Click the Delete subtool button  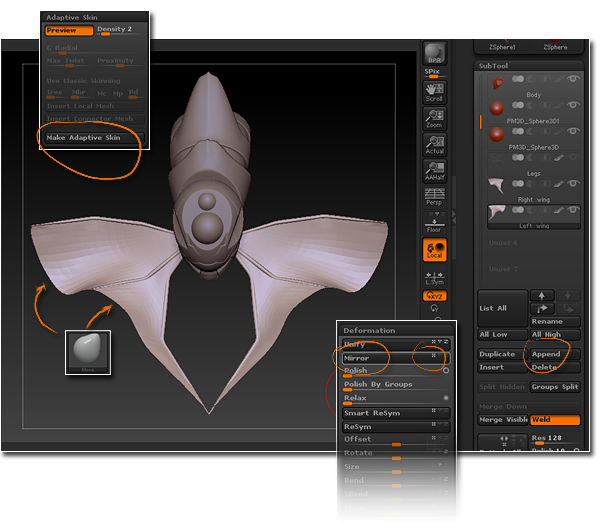tap(555, 367)
